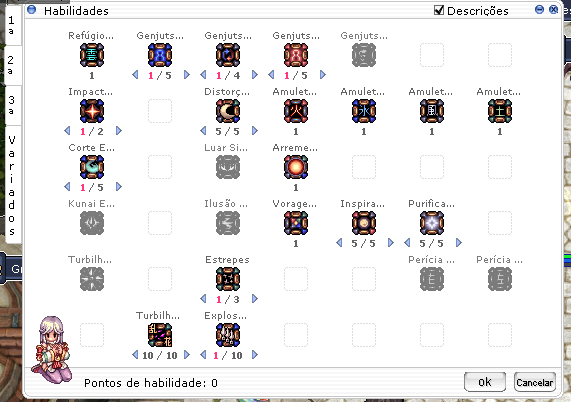The height and width of the screenshot is (402, 571).
Task: Increase Corte E... skill level arrow
Action: pos(119,187)
